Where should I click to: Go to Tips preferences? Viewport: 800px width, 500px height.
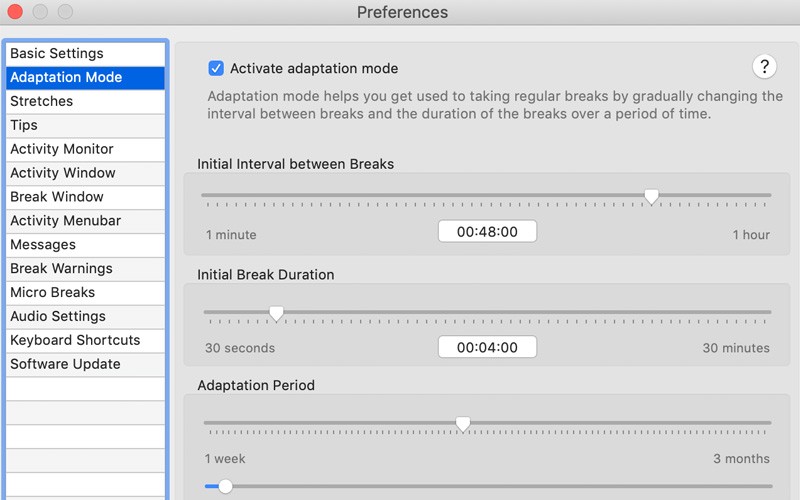(85, 125)
